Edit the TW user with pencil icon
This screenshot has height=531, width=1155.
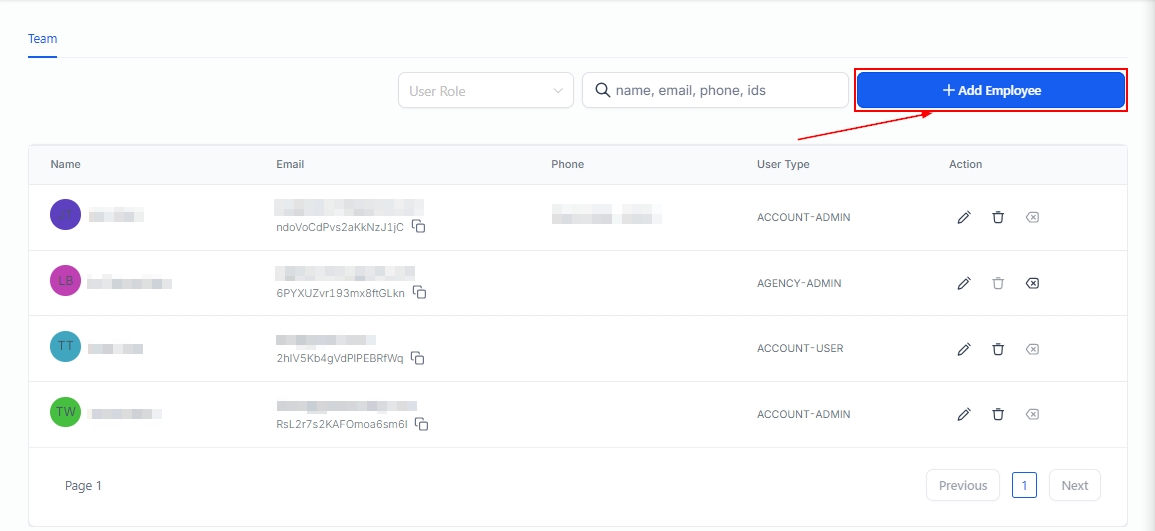click(x=964, y=414)
